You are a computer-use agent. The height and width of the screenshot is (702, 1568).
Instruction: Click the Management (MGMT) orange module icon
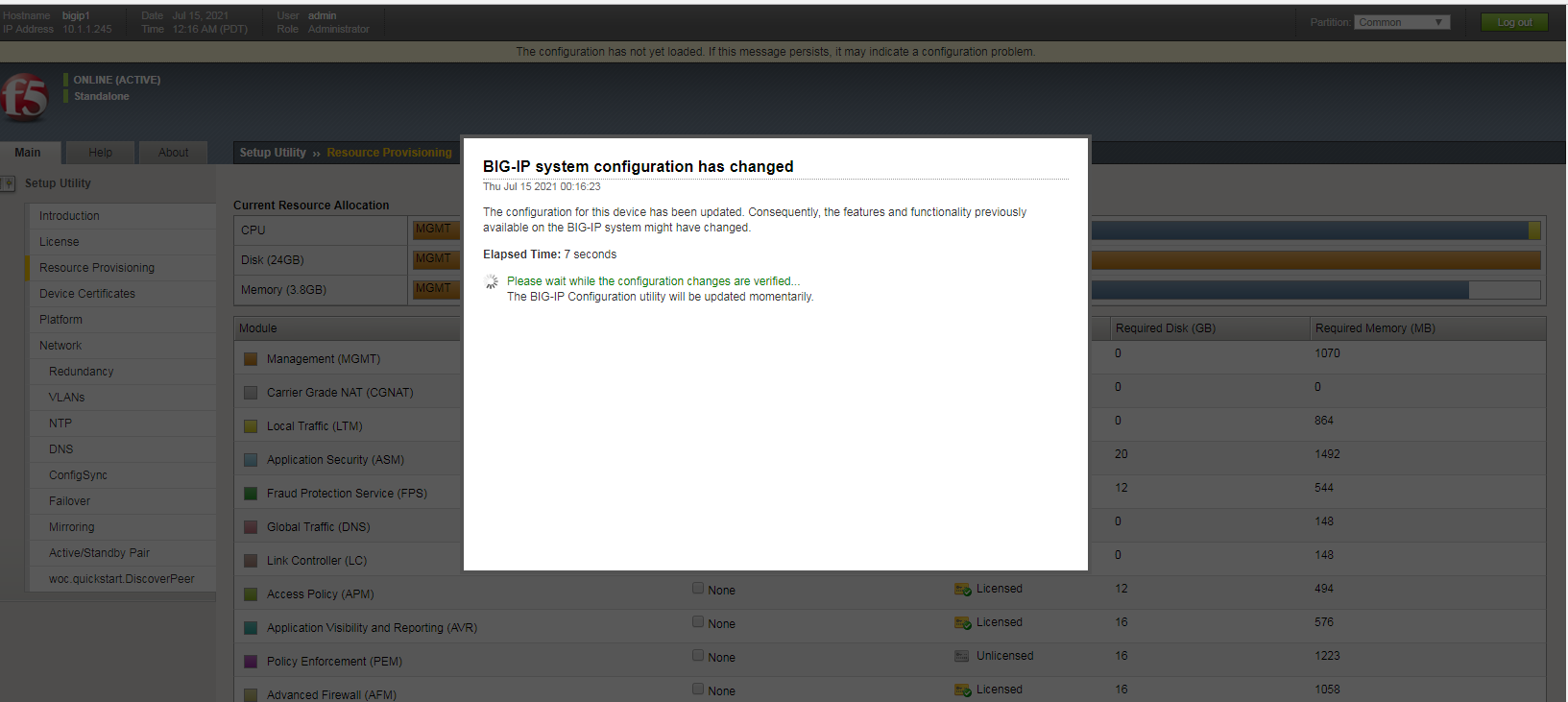(x=251, y=359)
